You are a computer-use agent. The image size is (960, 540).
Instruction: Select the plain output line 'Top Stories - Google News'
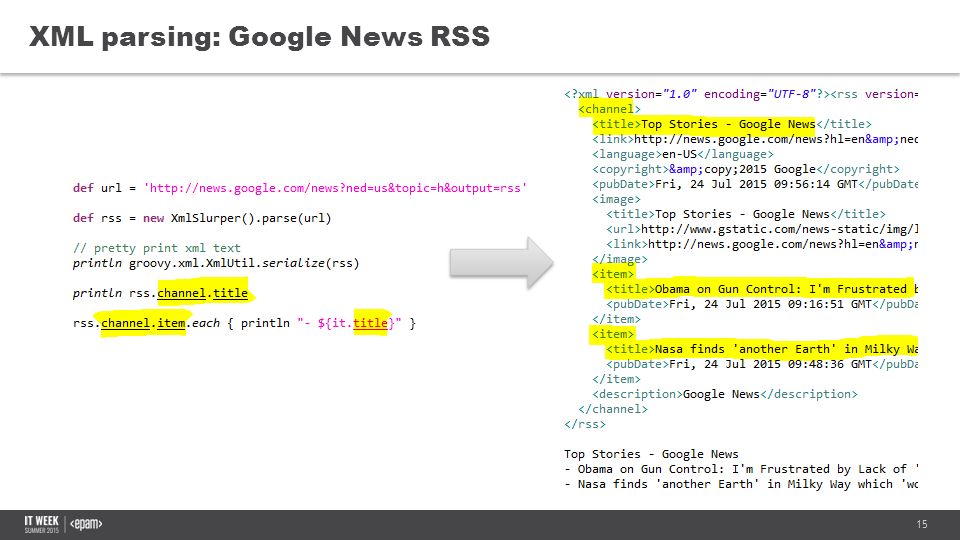651,454
